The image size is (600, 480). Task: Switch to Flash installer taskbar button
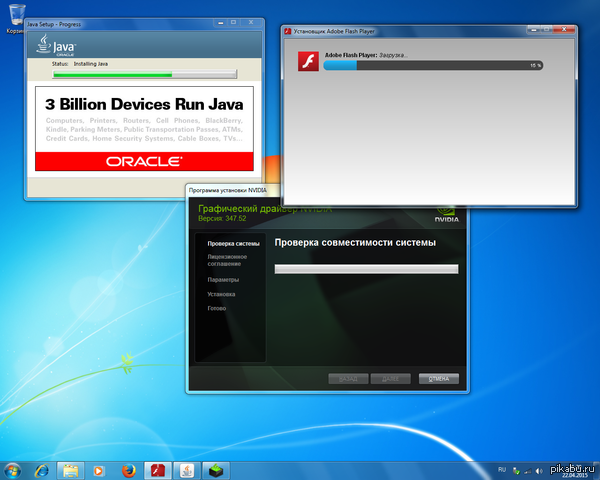tap(157, 470)
